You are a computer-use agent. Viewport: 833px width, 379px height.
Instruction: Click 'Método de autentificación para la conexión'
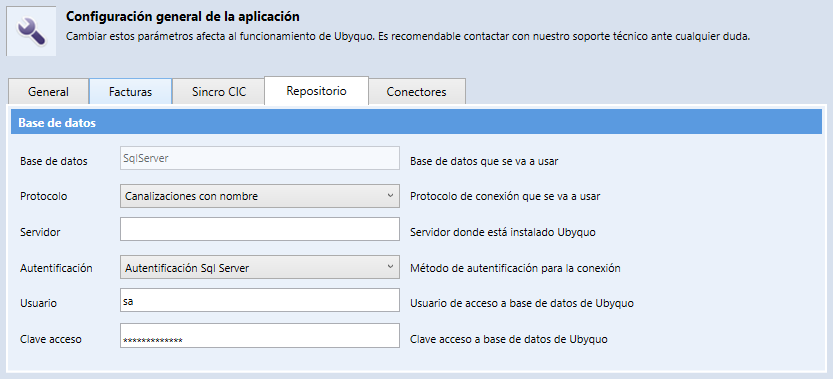click(x=515, y=268)
